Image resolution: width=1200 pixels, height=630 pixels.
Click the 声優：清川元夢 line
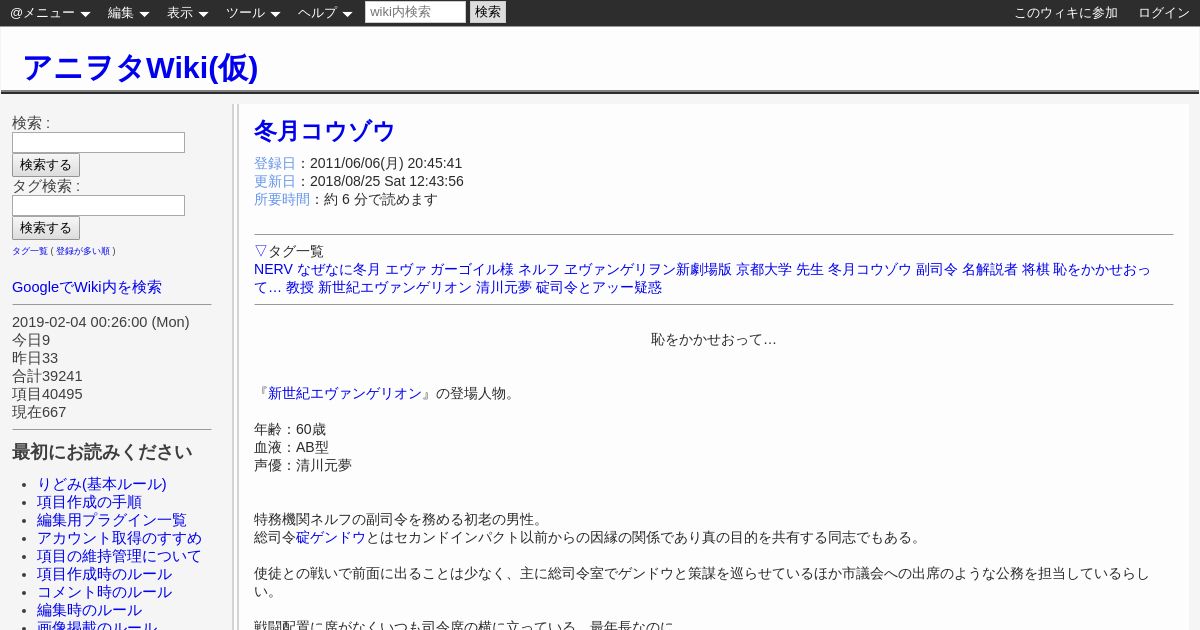click(303, 465)
